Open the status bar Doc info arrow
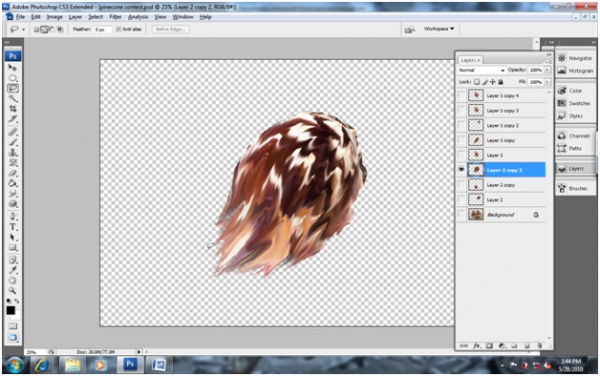The height and width of the screenshot is (376, 600). pyautogui.click(x=139, y=352)
